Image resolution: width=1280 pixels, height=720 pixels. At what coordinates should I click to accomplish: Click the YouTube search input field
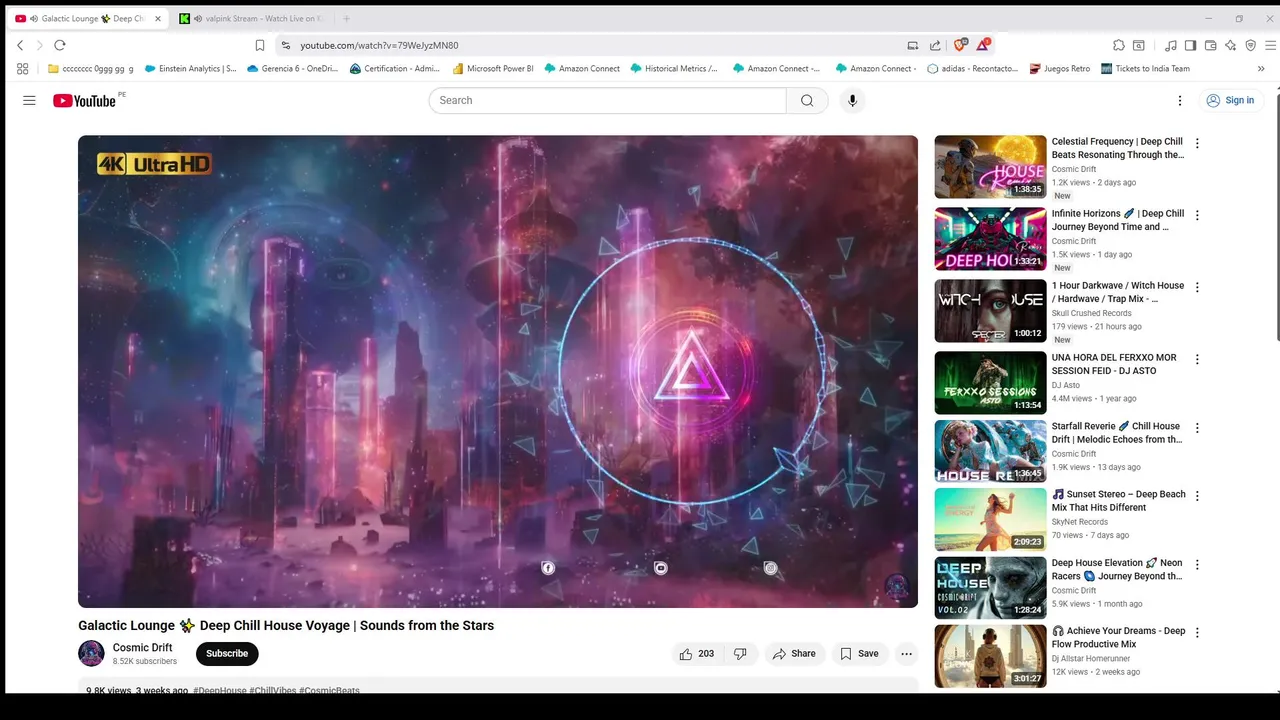point(608,100)
